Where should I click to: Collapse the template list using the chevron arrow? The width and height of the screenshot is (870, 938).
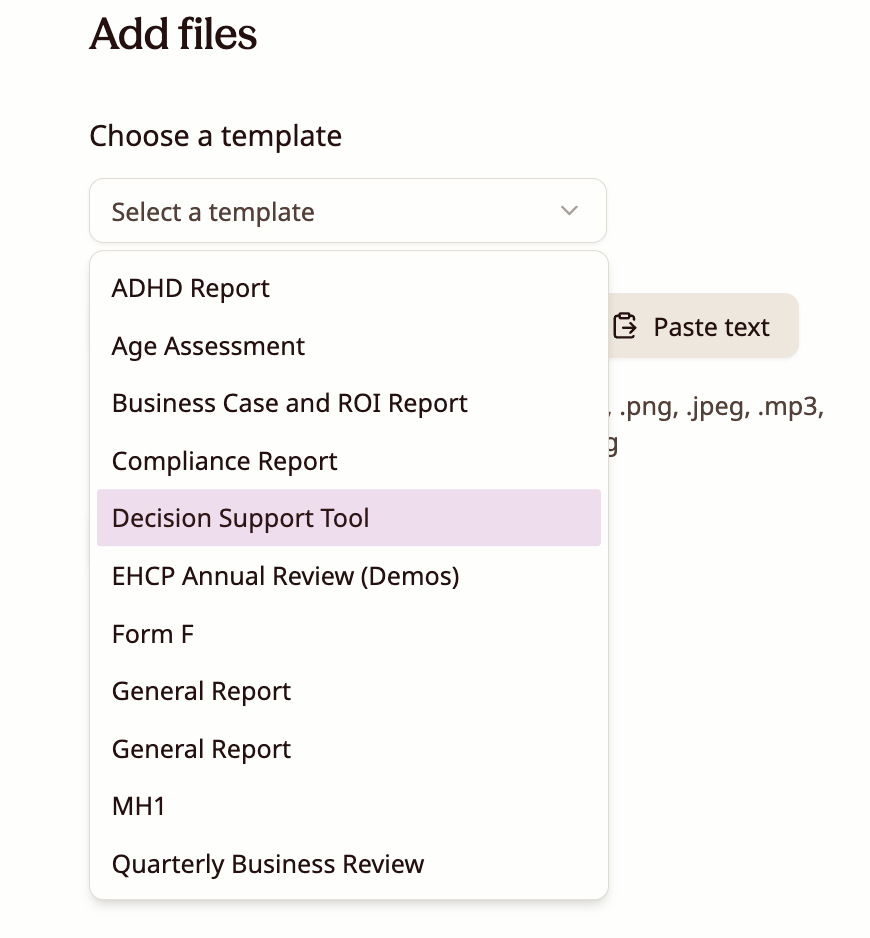[569, 211]
